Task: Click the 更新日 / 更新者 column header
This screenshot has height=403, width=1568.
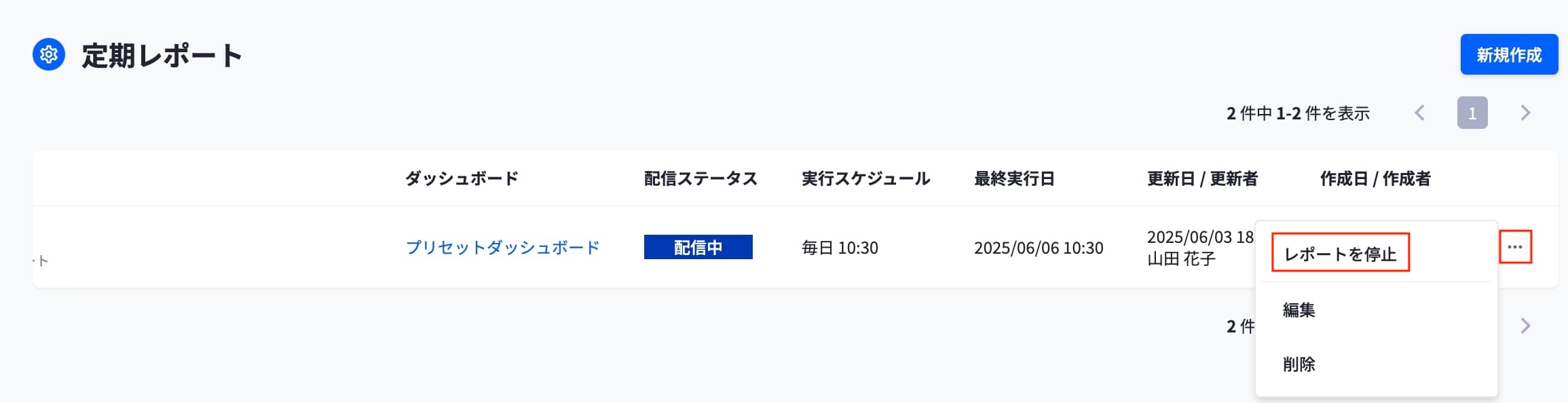Action: [1202, 178]
